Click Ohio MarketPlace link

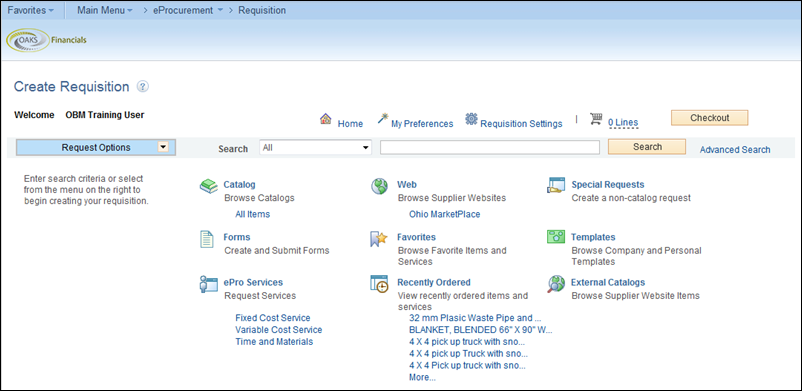pyautogui.click(x=444, y=214)
